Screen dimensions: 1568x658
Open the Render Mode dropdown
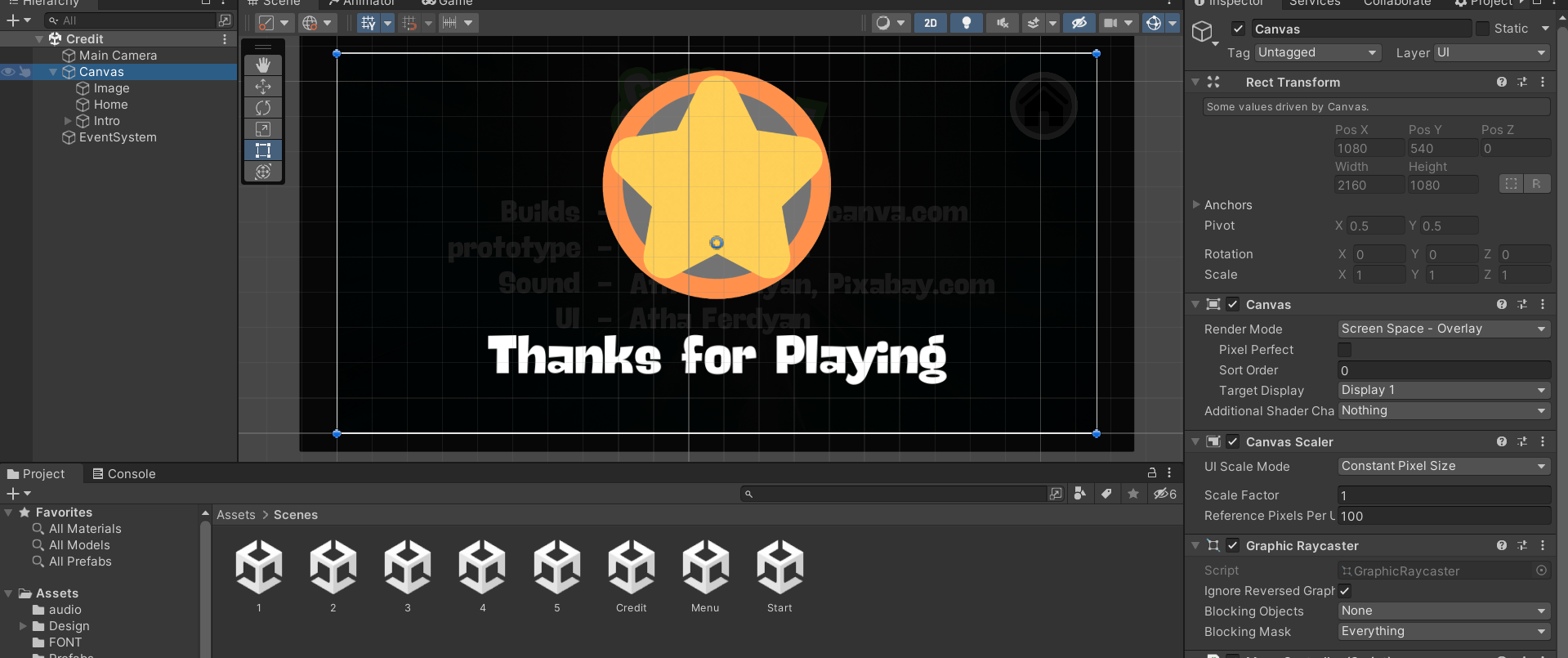tap(1443, 329)
